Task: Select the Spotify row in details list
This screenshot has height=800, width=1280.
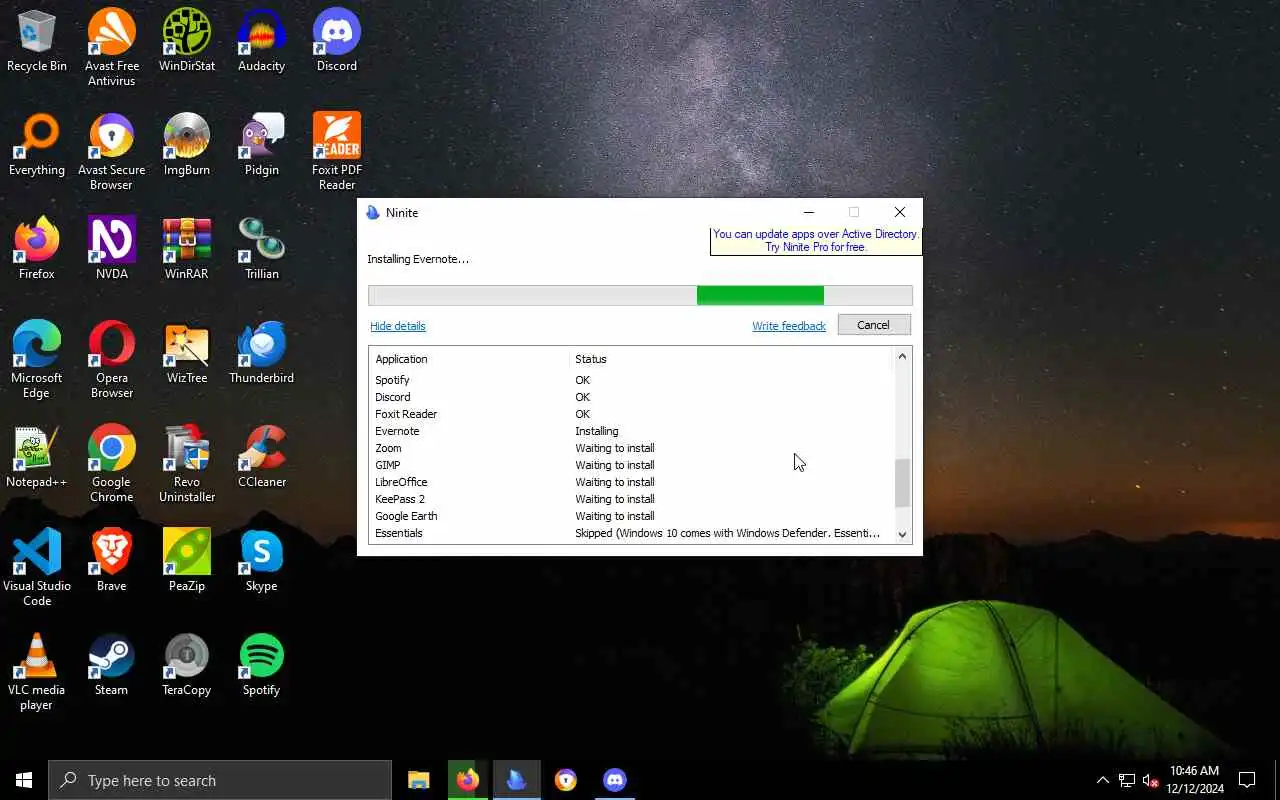Action: (630, 380)
